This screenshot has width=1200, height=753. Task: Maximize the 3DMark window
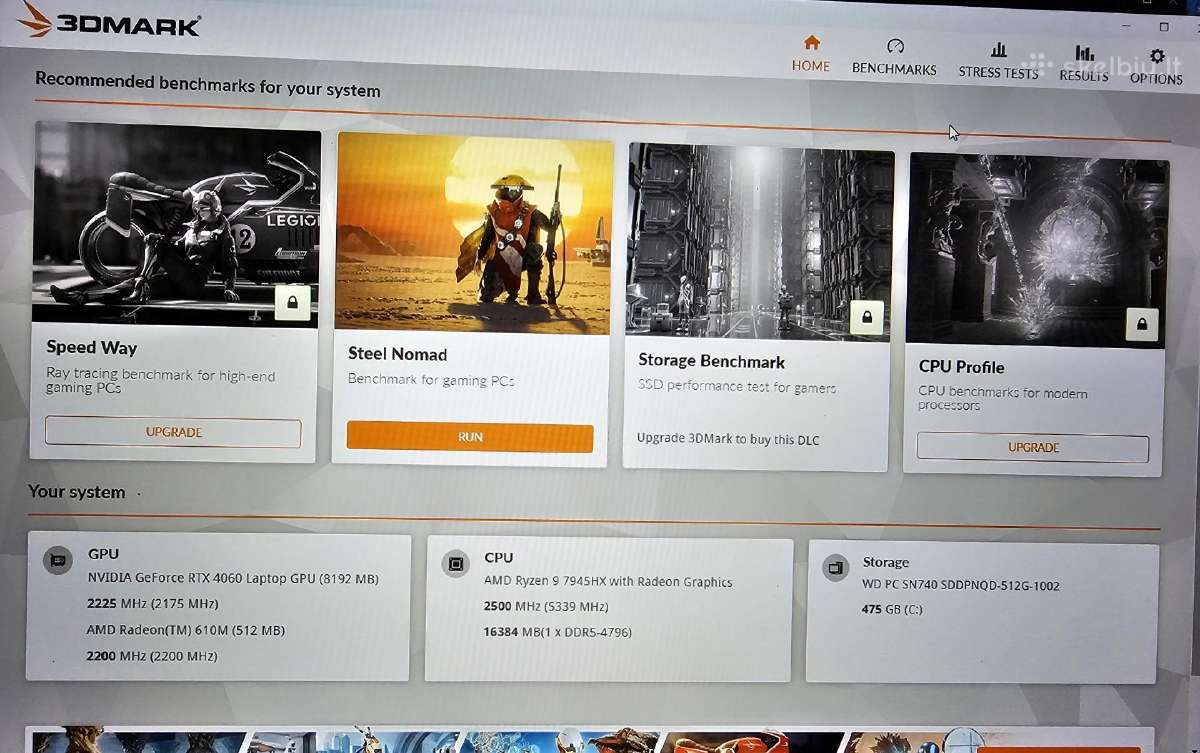[1164, 27]
